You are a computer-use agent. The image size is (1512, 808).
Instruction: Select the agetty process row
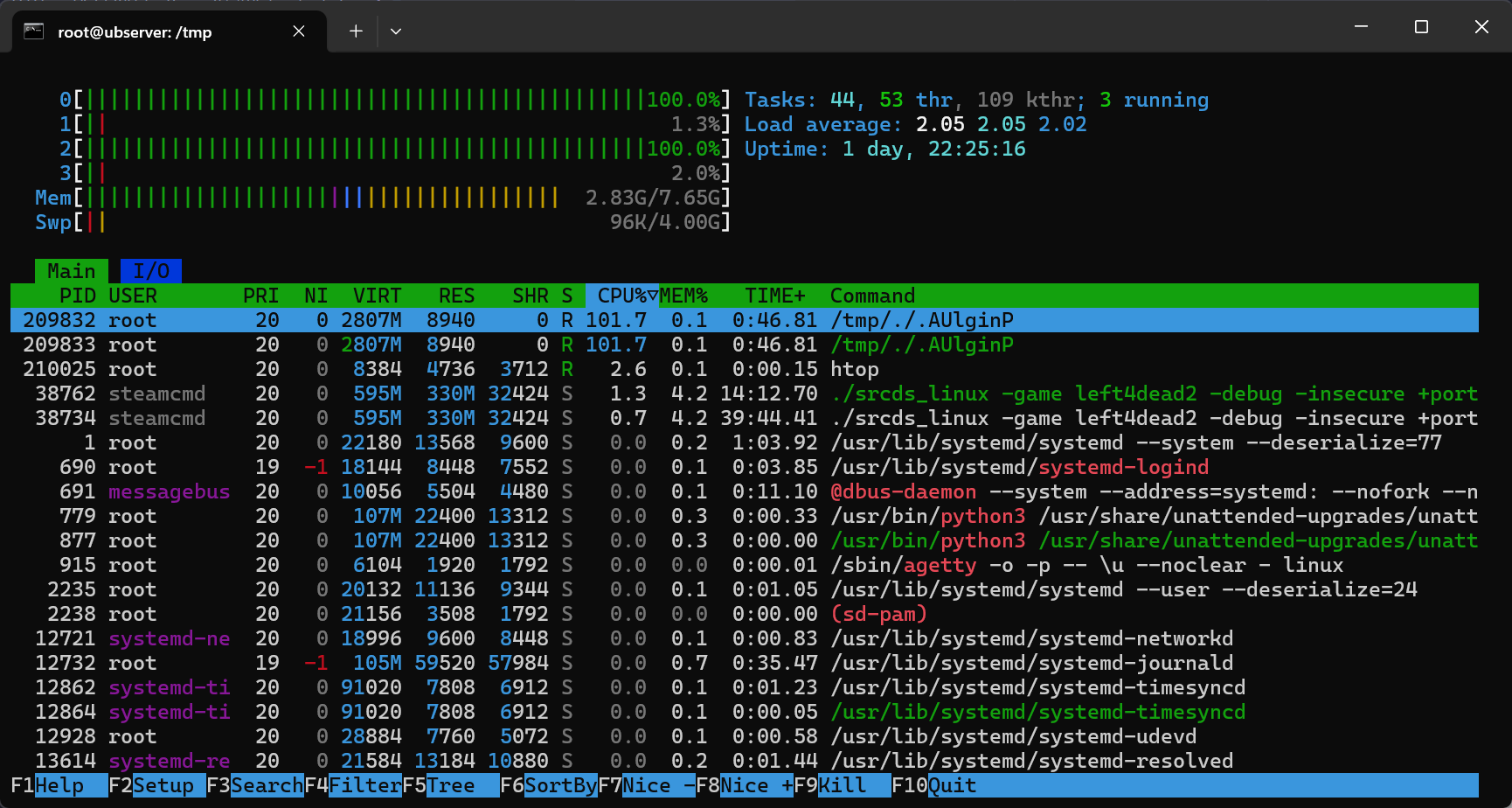pyautogui.click(x=745, y=565)
